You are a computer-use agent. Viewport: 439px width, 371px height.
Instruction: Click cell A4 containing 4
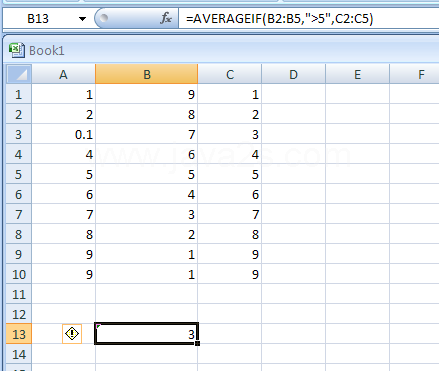coord(63,154)
